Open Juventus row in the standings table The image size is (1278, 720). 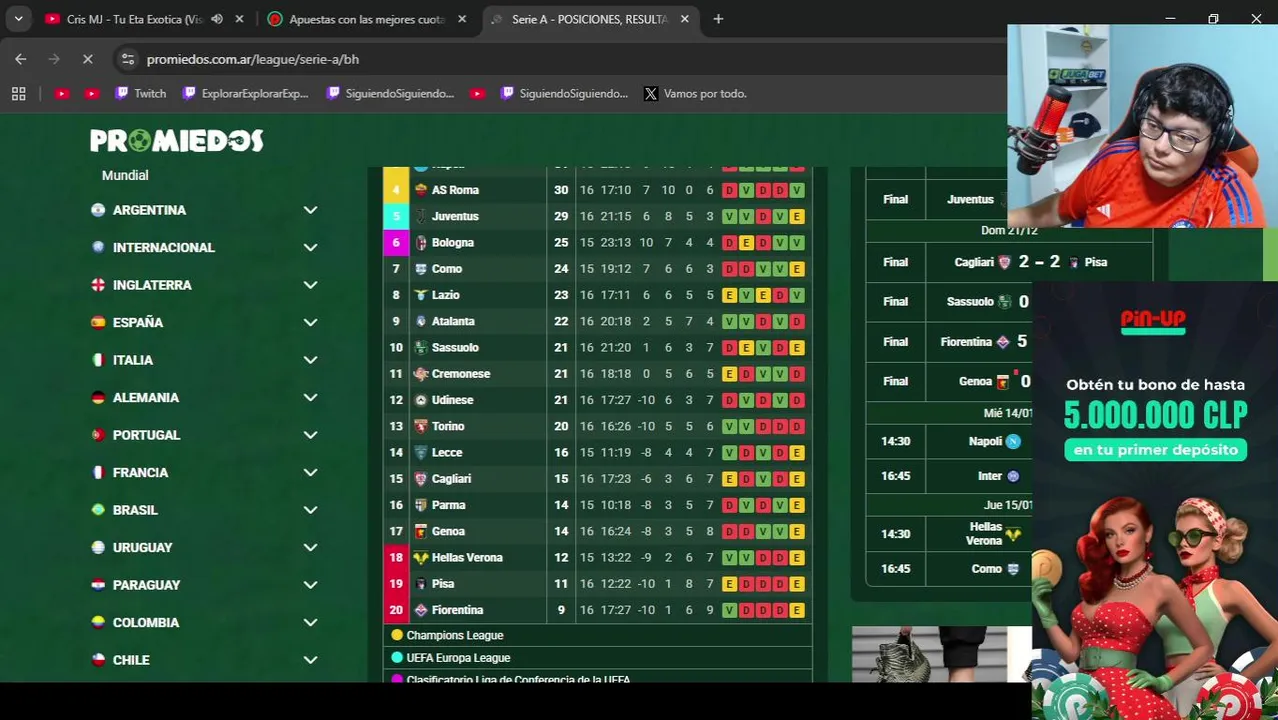pos(597,216)
